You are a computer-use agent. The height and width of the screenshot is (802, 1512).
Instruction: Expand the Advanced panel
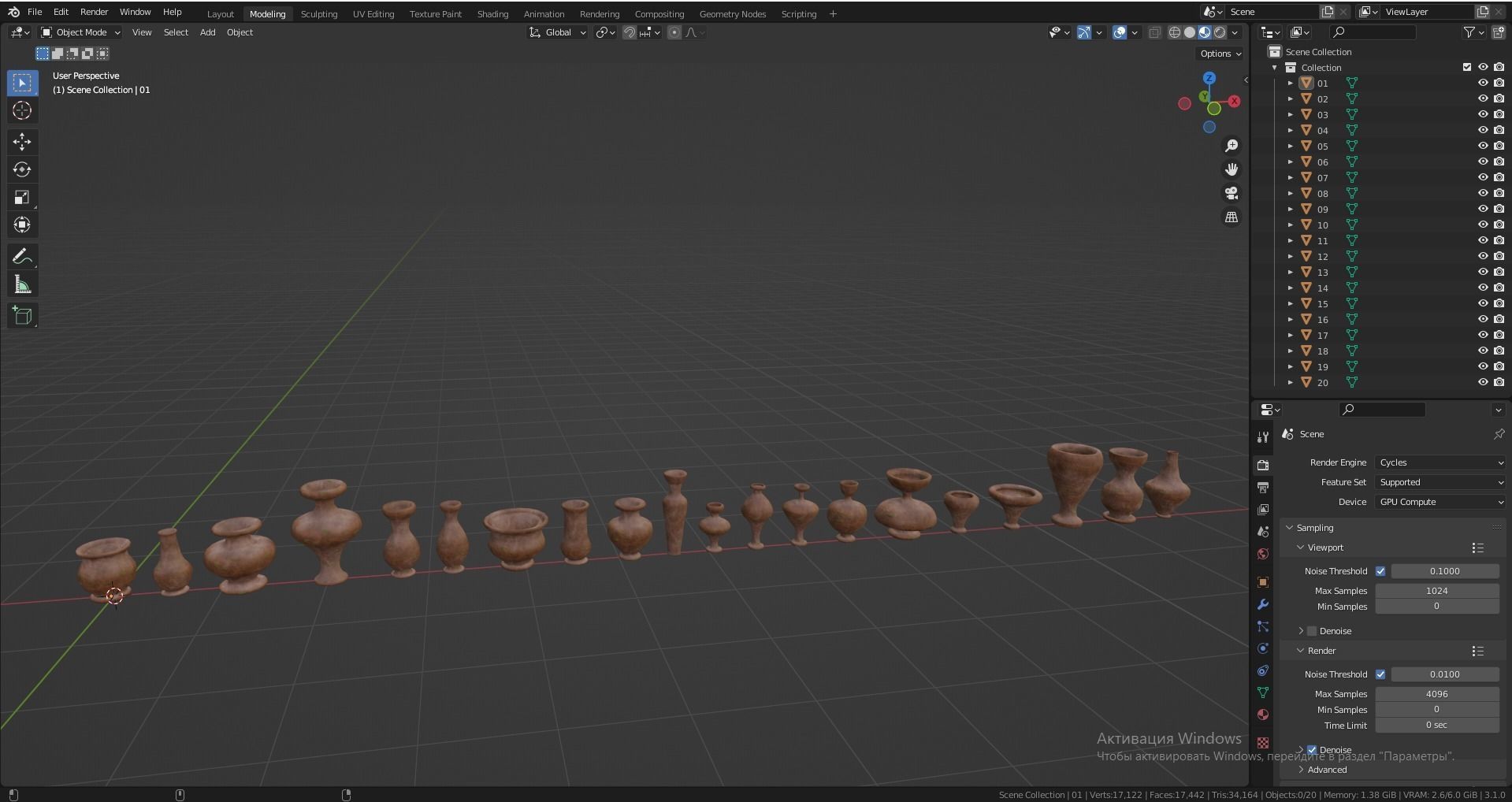pos(1326,770)
